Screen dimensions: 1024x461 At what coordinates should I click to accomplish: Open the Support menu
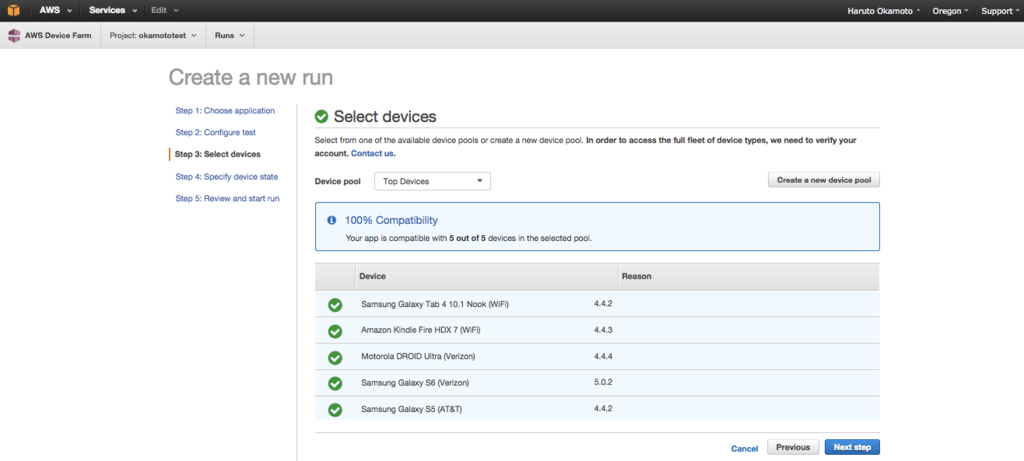(1000, 11)
